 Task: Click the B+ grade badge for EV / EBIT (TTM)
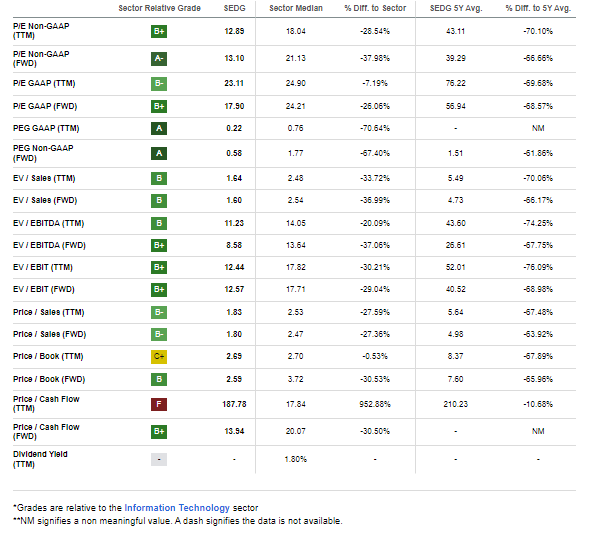[x=159, y=267]
